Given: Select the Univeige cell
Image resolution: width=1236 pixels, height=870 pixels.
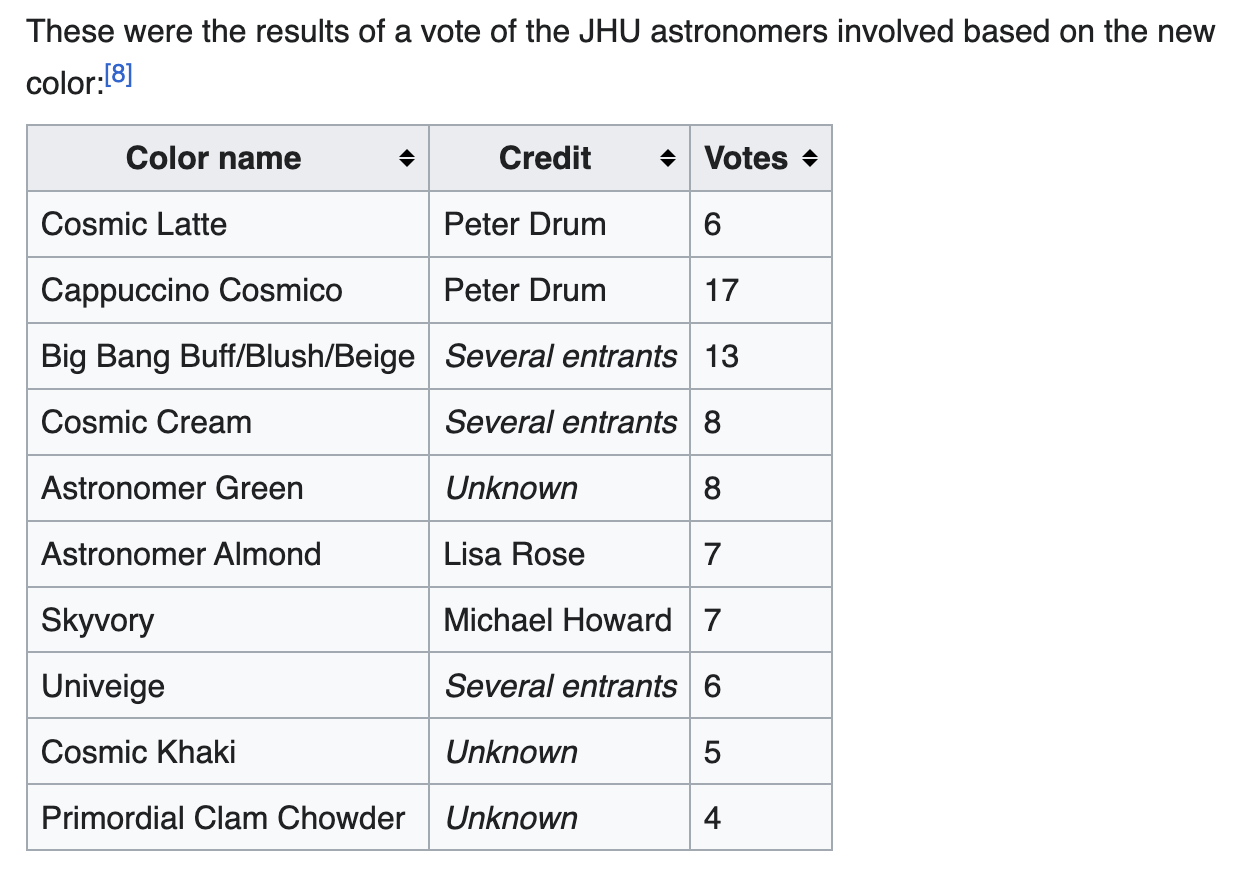Looking at the screenshot, I should [103, 686].
